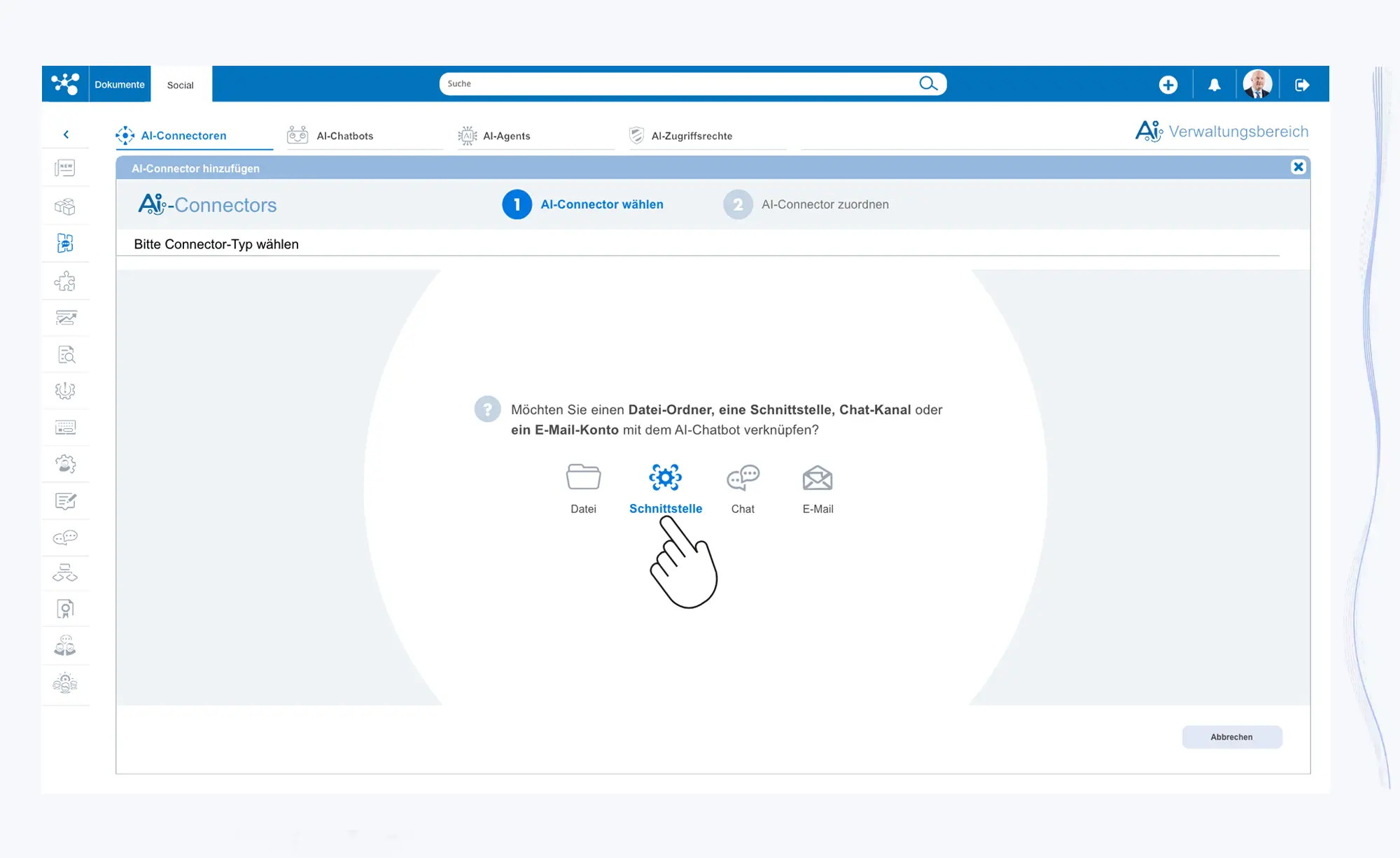The image size is (1400, 858).
Task: Click the logout icon in top bar
Action: [1302, 85]
